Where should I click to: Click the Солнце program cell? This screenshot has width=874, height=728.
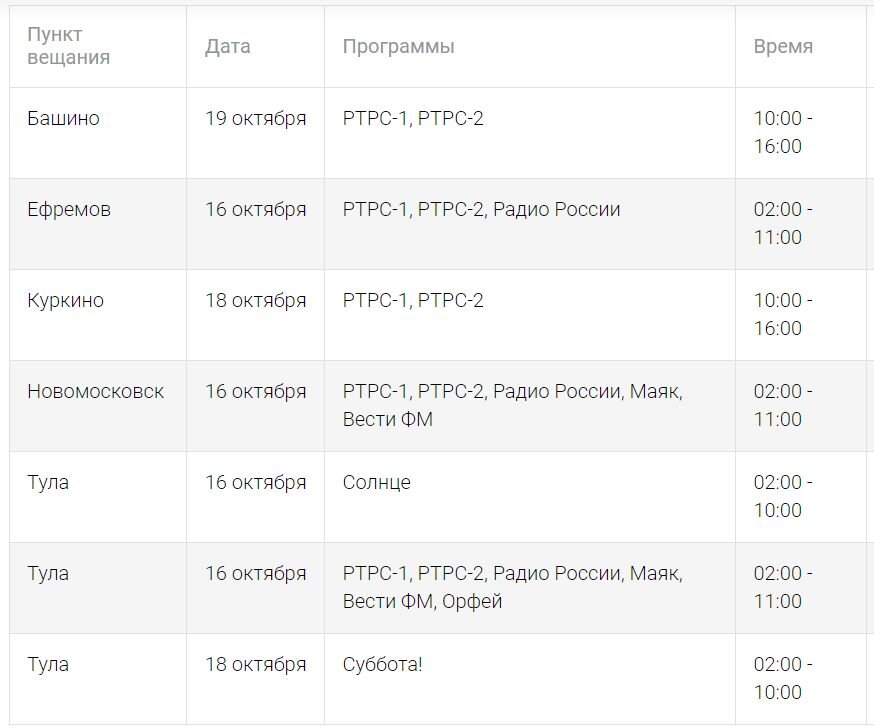click(376, 483)
